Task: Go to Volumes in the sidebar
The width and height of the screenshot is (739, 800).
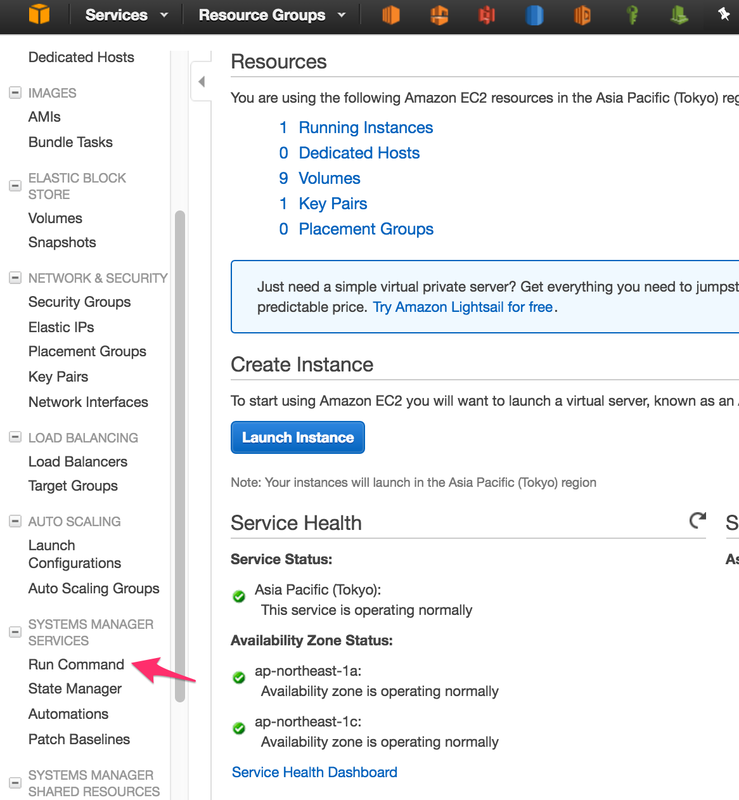Action: coord(55,218)
